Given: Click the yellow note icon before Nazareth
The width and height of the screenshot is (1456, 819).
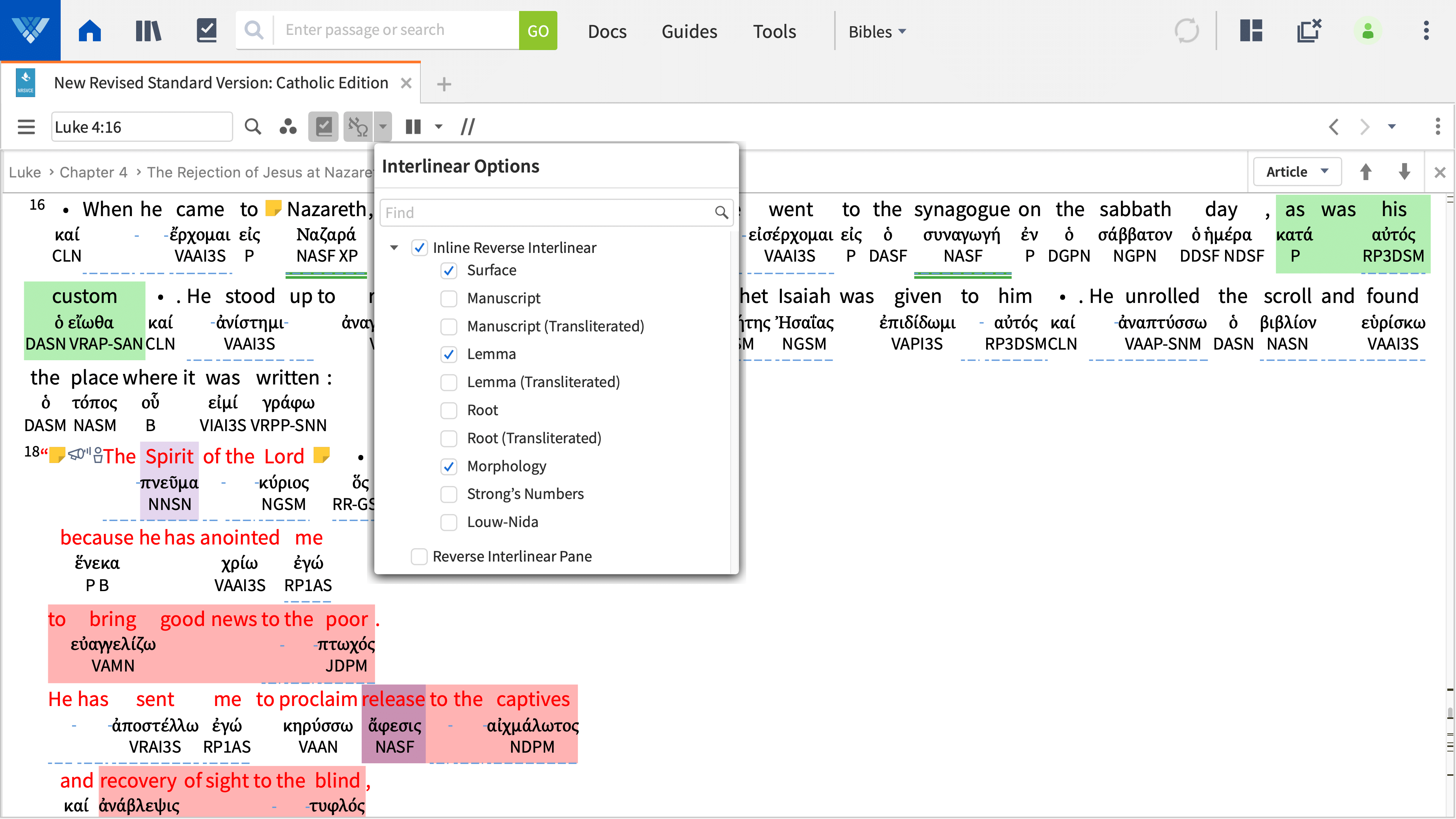Looking at the screenshot, I should pyautogui.click(x=273, y=208).
